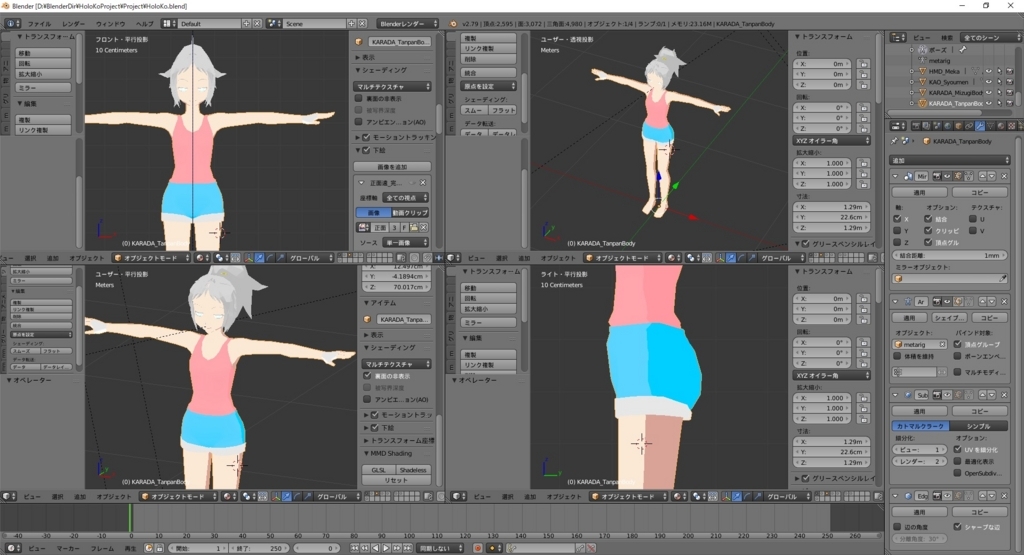Toggle the Mirror クリッピング checkbox
This screenshot has width=1024, height=555.
[928, 230]
